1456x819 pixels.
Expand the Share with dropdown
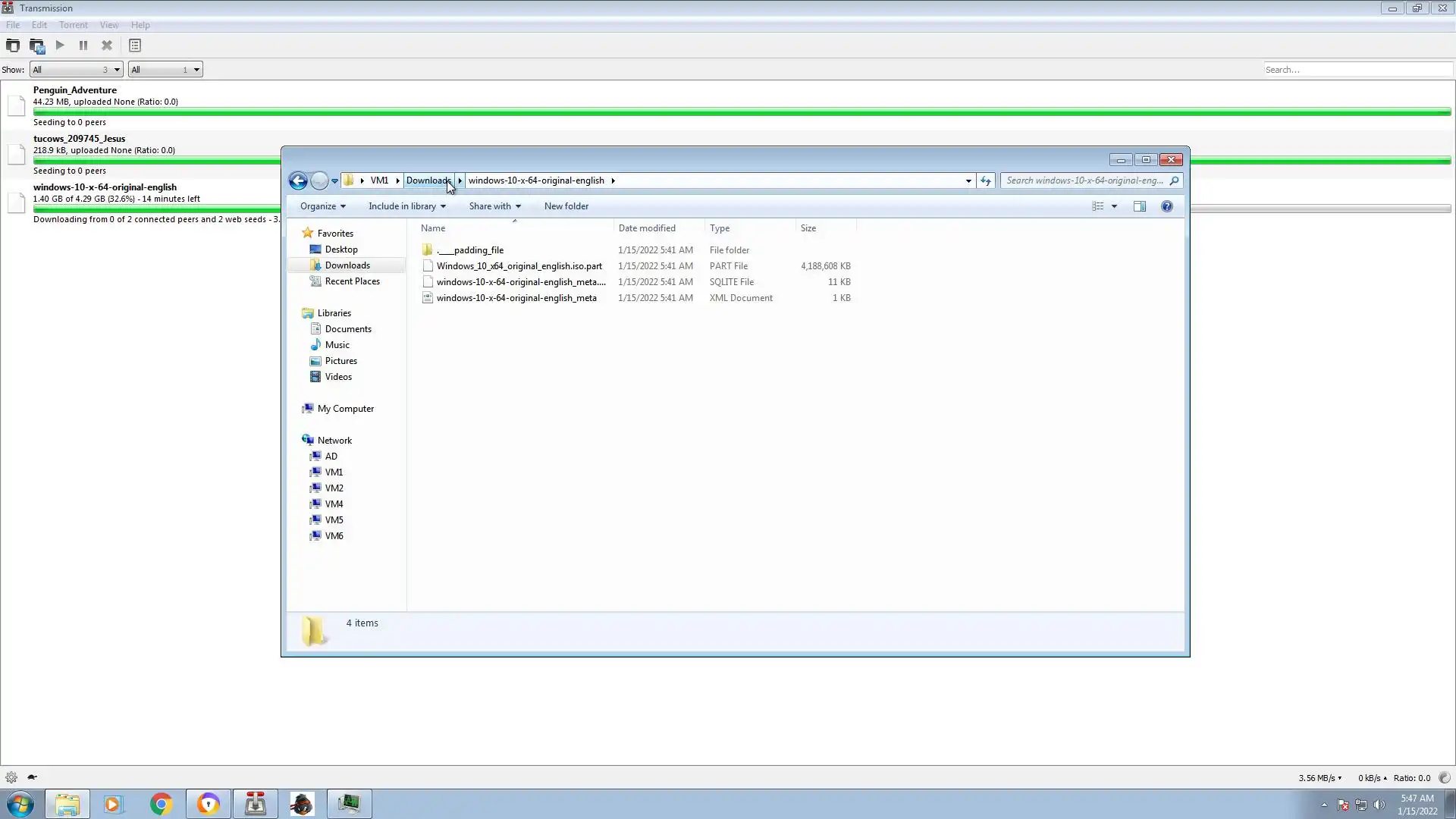pyautogui.click(x=494, y=206)
